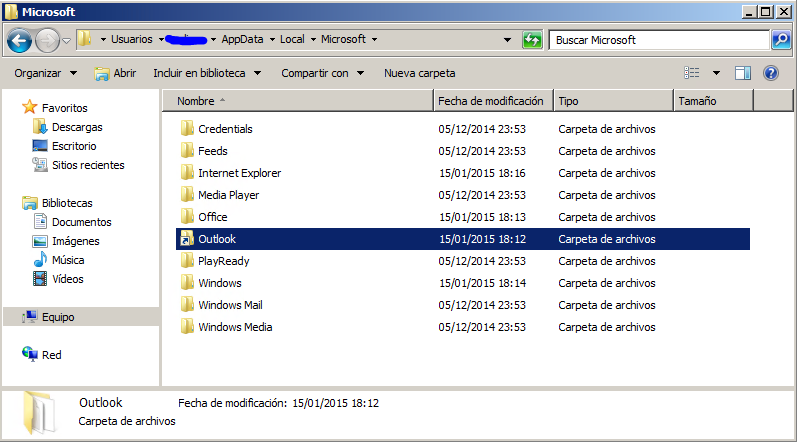The width and height of the screenshot is (797, 442).
Task: Expand the dropdown arrow after Microsoft breadcrumb
Action: tap(375, 40)
